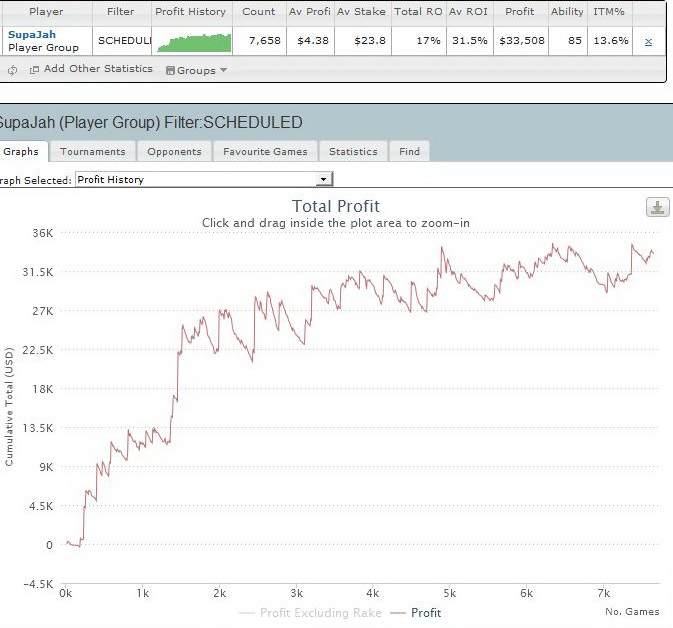The width and height of the screenshot is (673, 628).
Task: Select the Statistics tab
Action: tap(353, 152)
